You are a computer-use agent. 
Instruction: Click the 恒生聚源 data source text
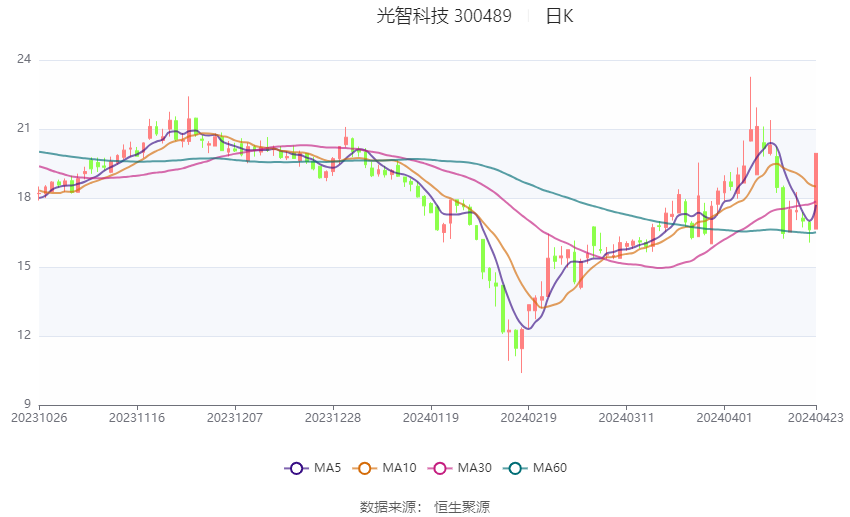(x=462, y=507)
